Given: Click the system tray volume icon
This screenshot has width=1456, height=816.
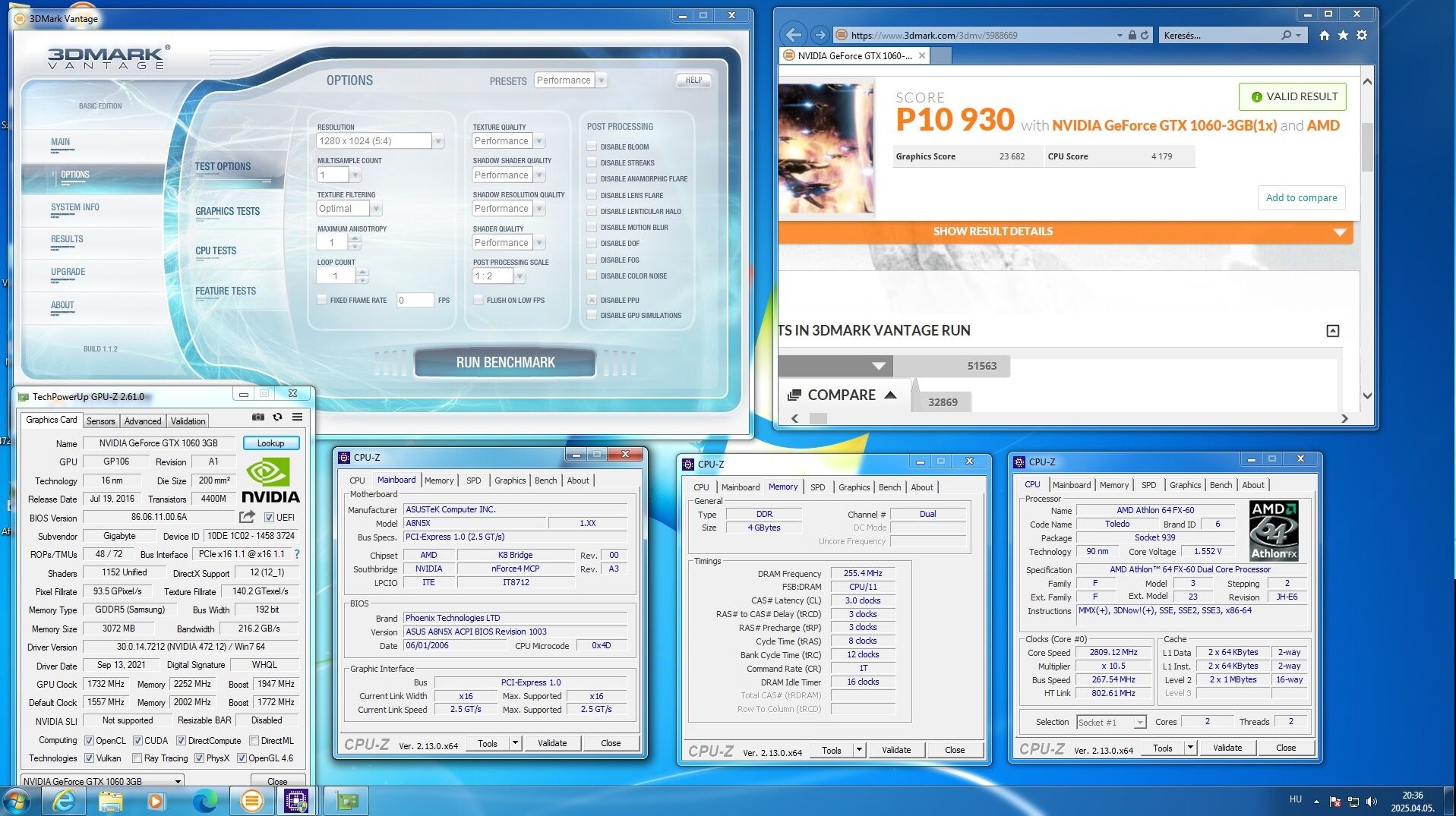Looking at the screenshot, I should [1371, 801].
